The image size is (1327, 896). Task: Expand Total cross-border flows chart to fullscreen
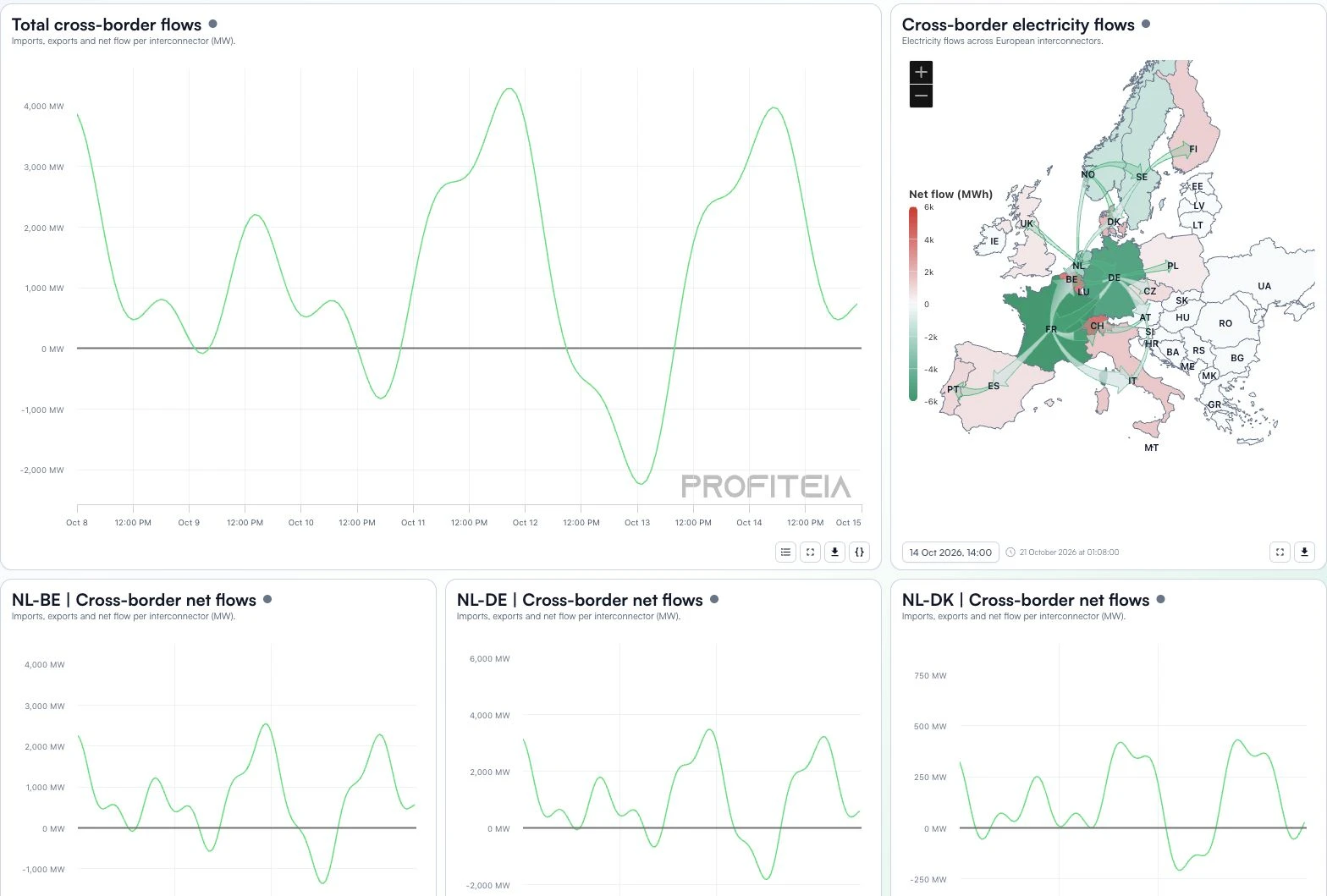click(x=810, y=552)
